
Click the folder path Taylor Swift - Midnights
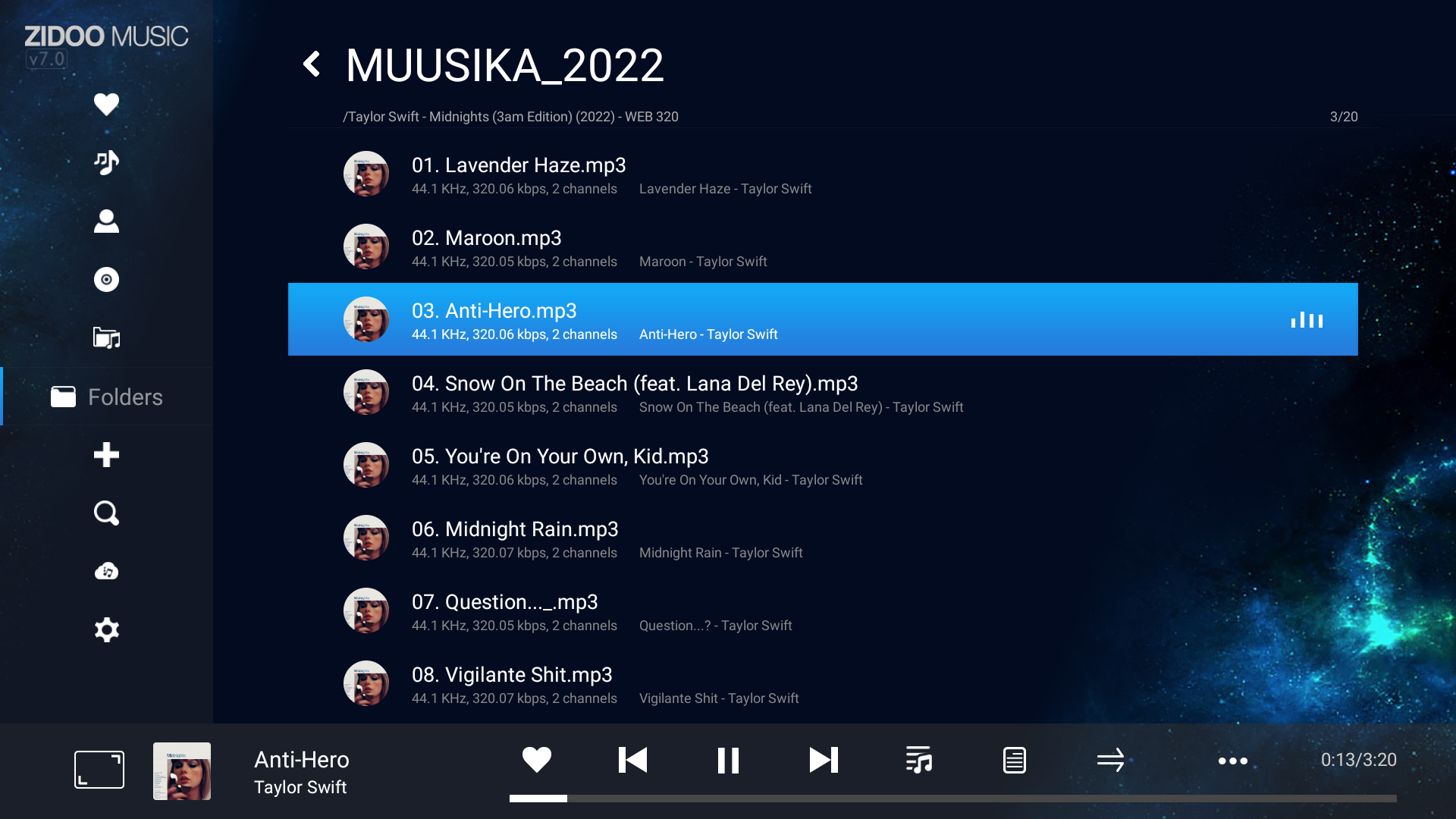pos(510,117)
